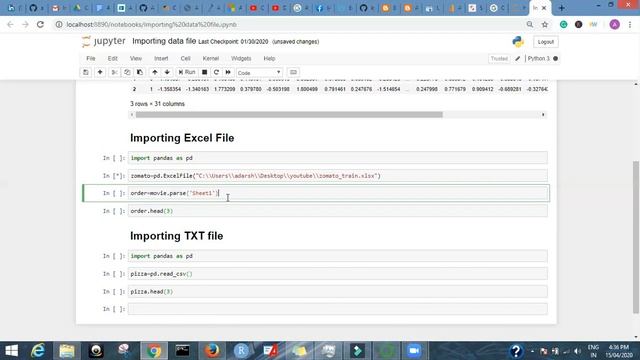The width and height of the screenshot is (640, 360).
Task: Click the browser address bar URL
Action: 151,24
